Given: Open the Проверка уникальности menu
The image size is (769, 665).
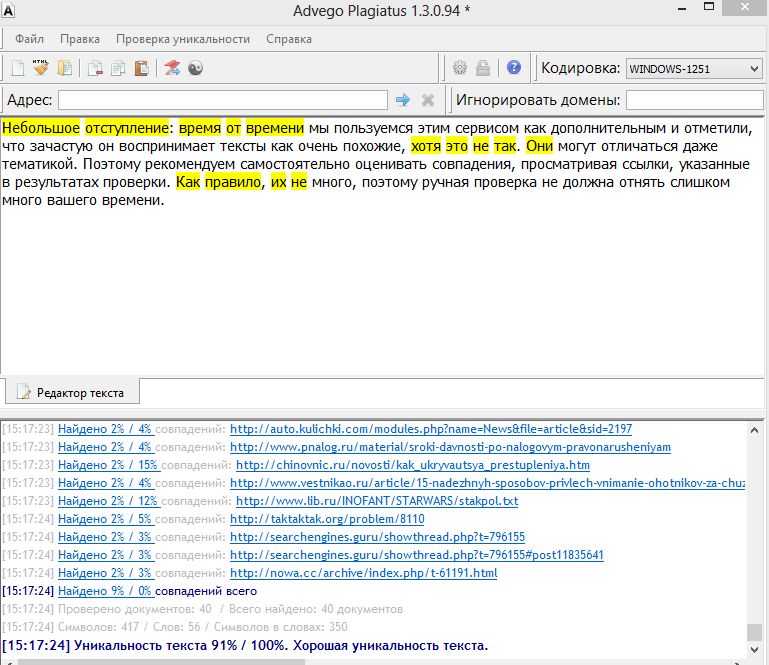Looking at the screenshot, I should pos(182,39).
